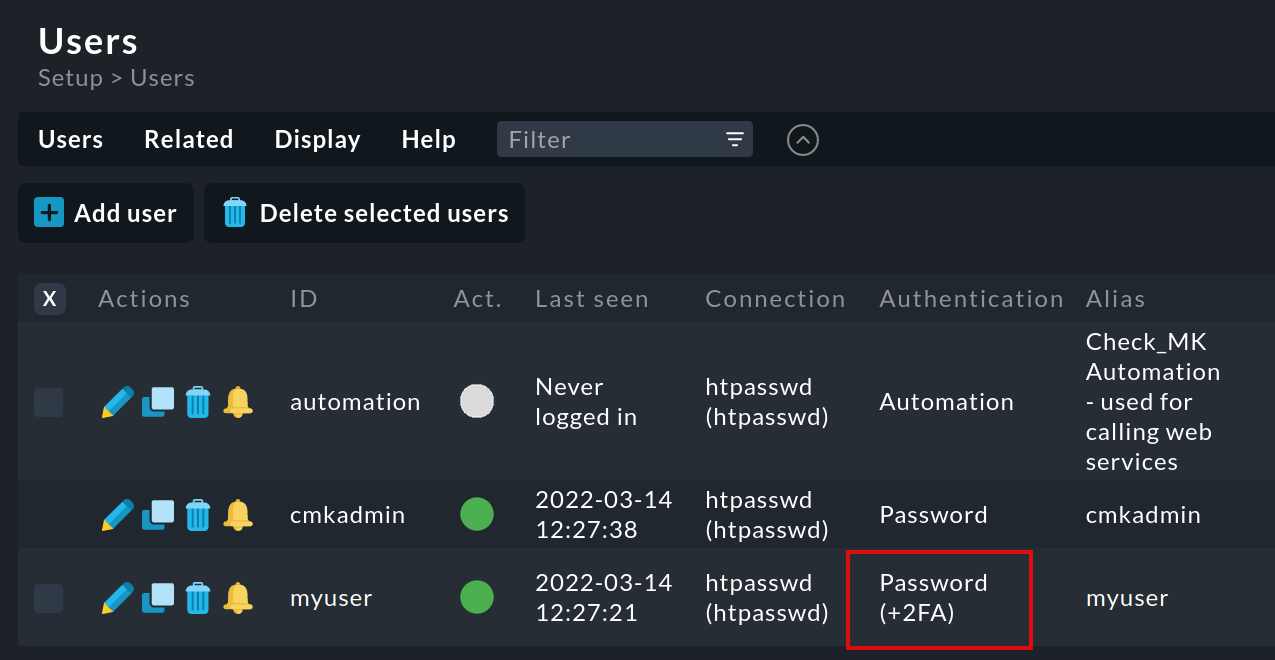Edit the myuser account with the pencil icon
Screen dimensions: 1275x660
pos(117,597)
